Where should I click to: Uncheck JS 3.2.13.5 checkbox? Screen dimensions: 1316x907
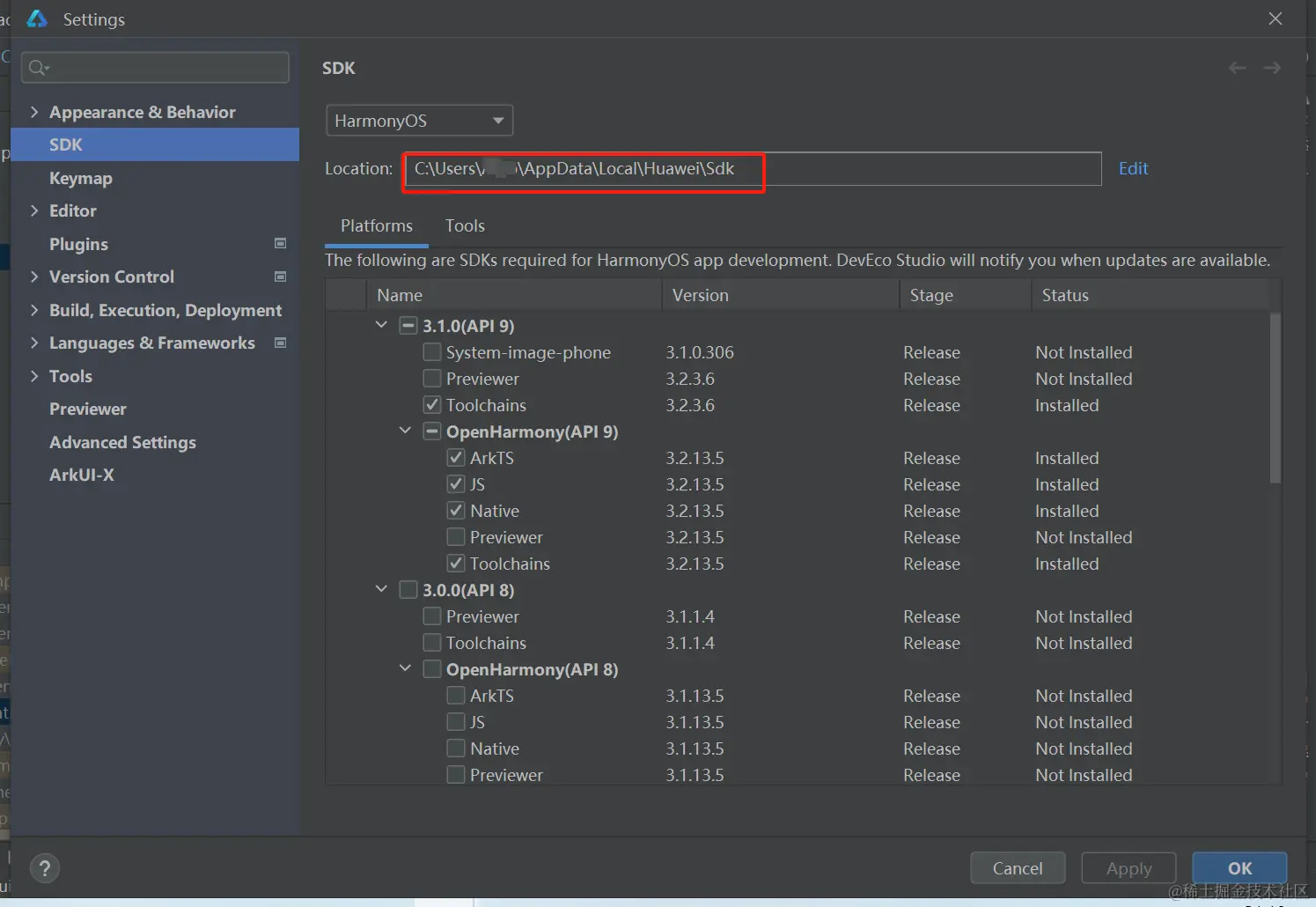(x=456, y=484)
